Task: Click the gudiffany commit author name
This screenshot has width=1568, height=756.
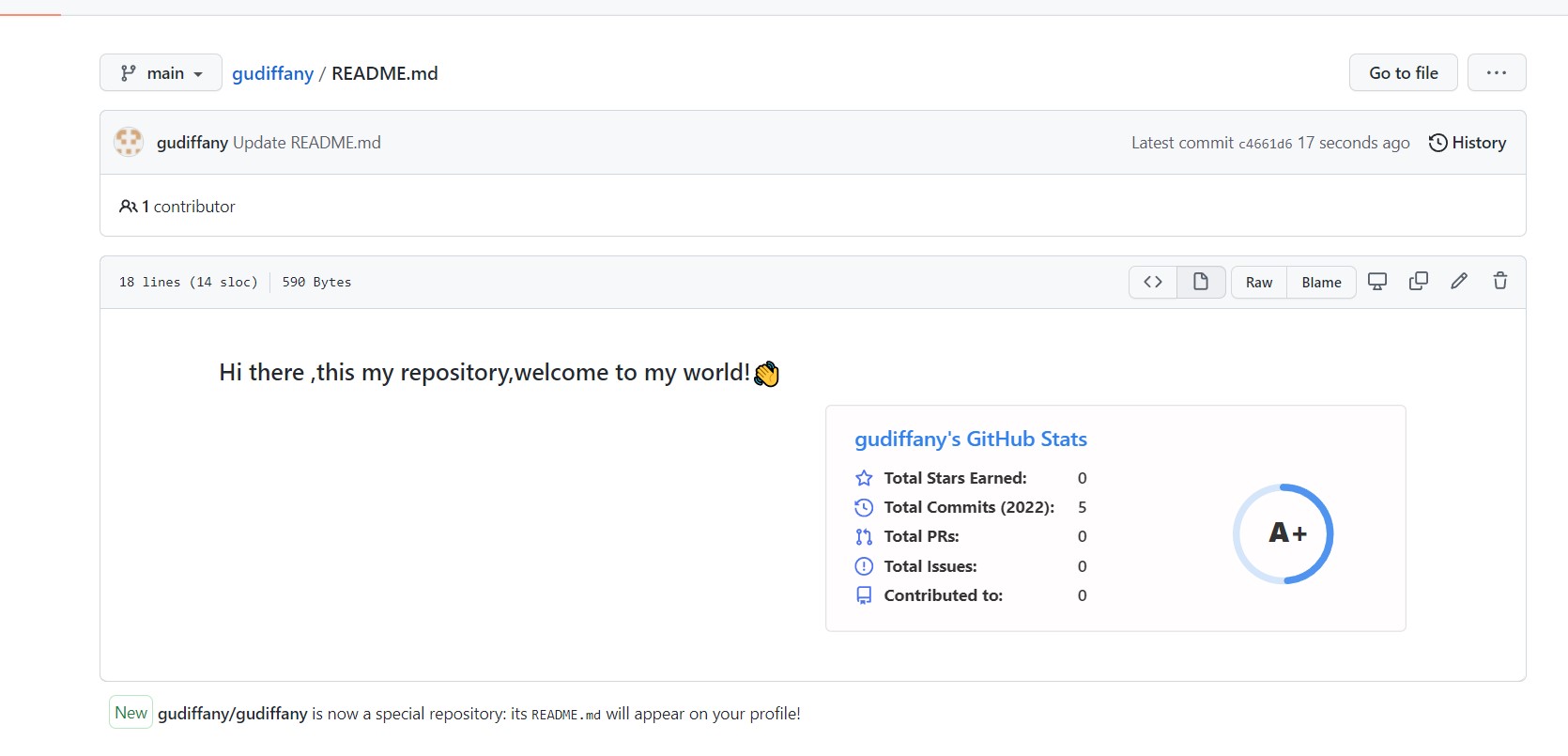Action: click(192, 143)
